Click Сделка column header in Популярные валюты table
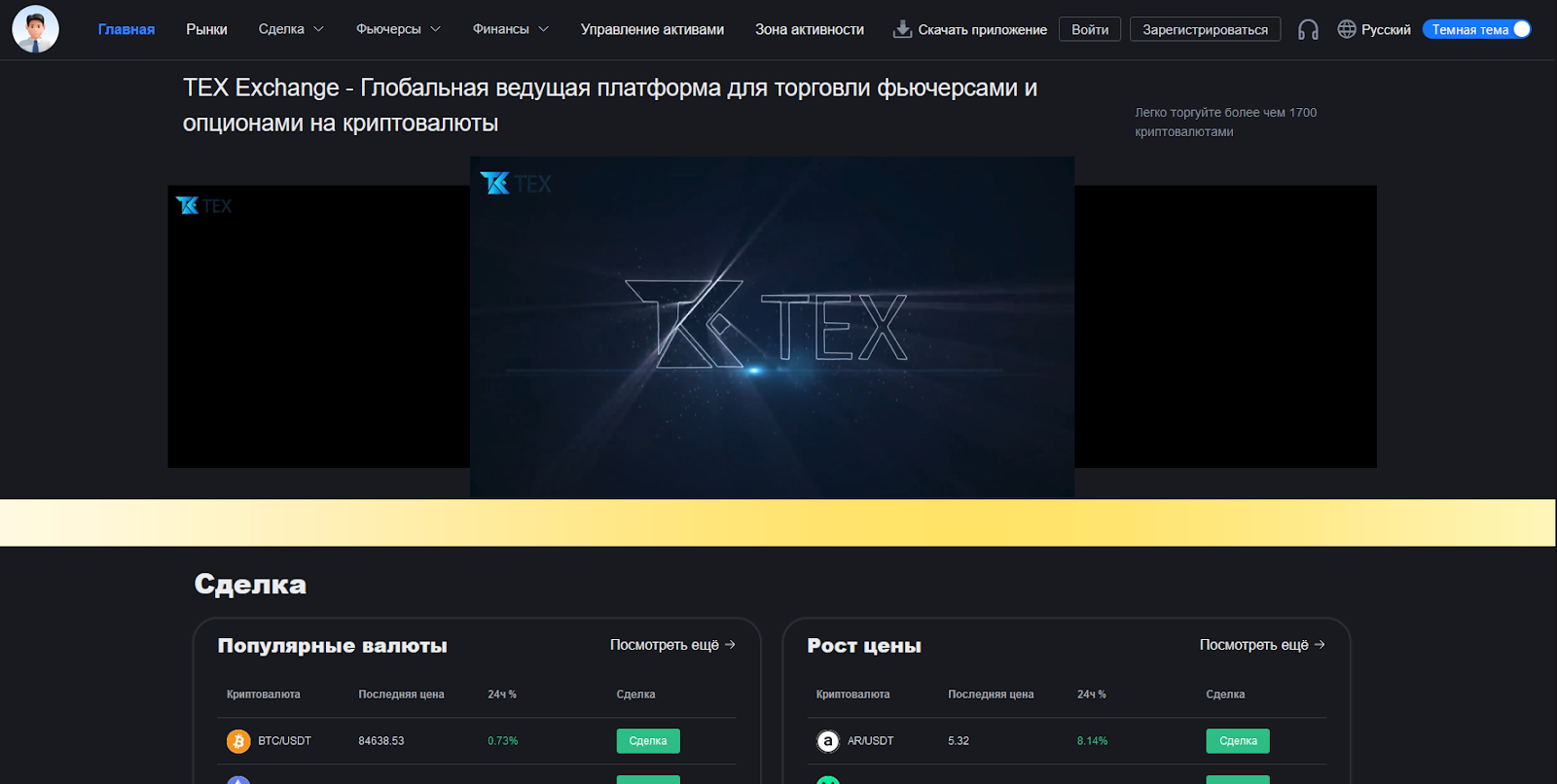The width and height of the screenshot is (1557, 784). pos(635,695)
